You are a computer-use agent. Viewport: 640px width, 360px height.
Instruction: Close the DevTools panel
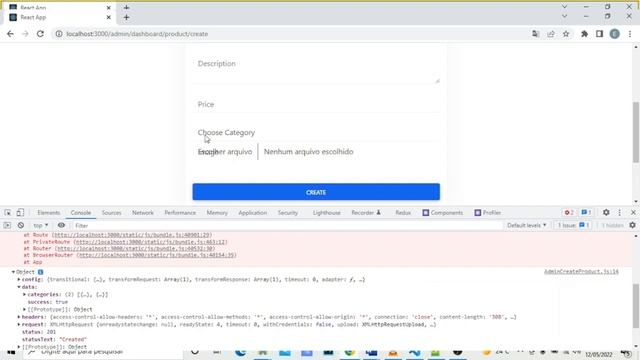point(633,213)
